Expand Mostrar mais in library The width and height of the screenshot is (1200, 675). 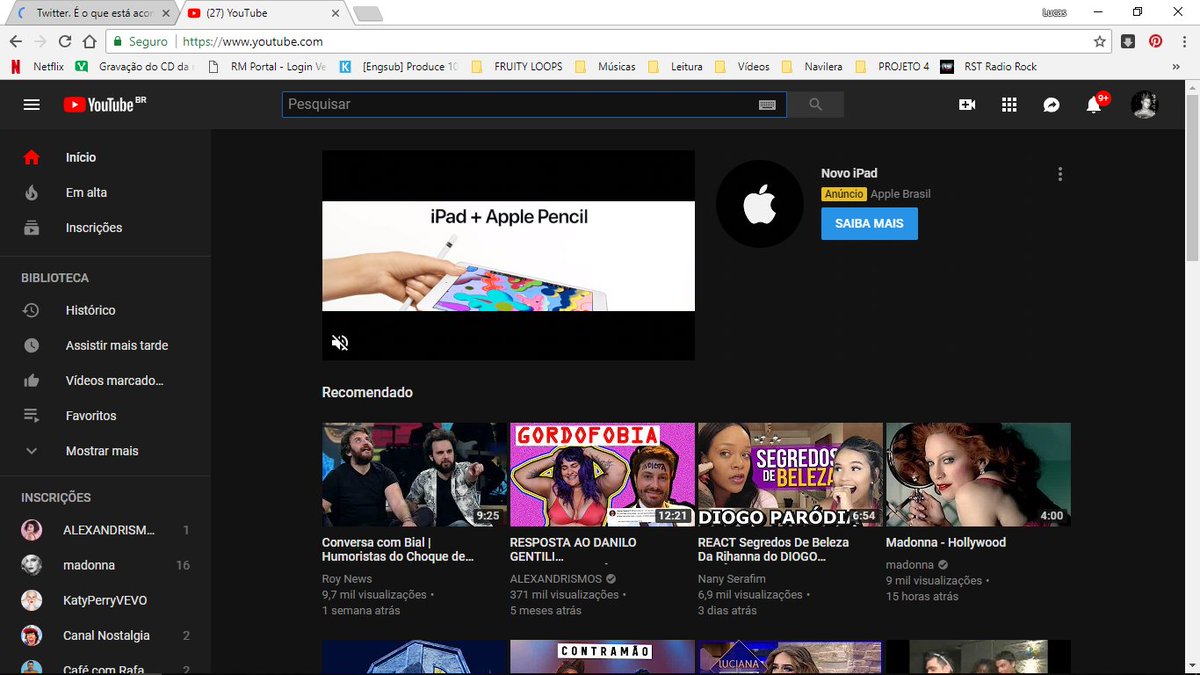point(105,451)
